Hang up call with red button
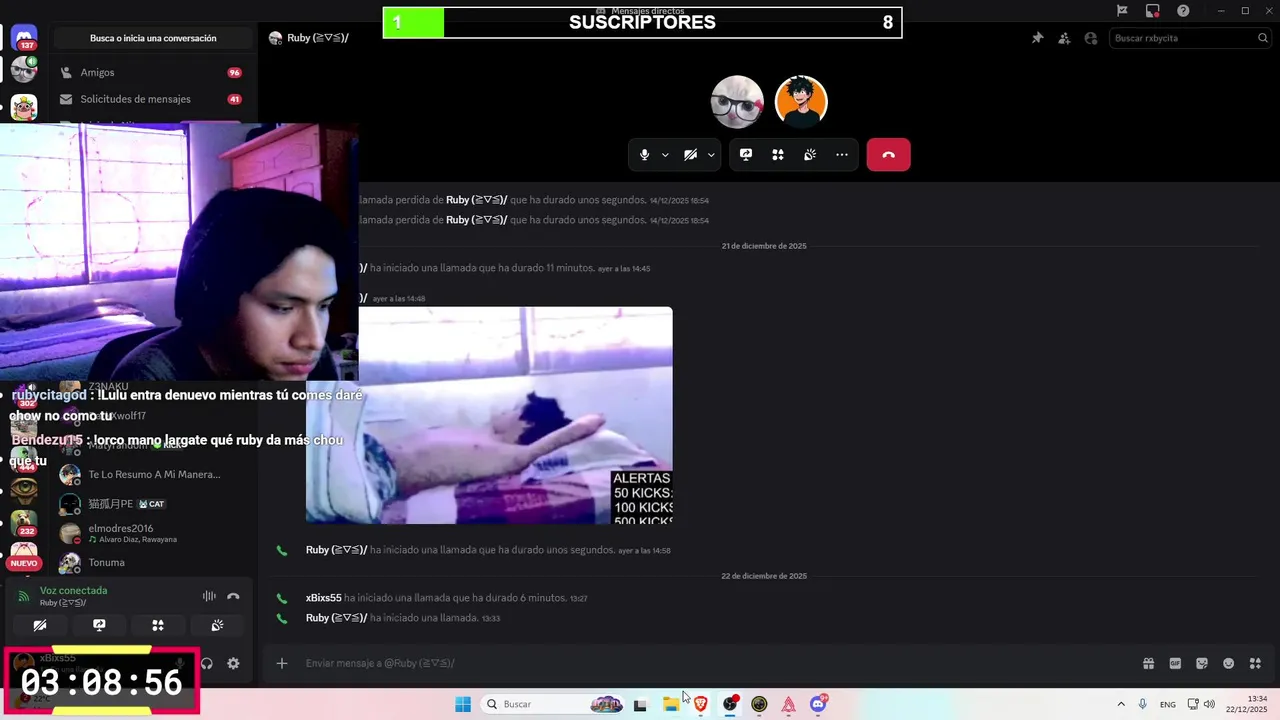The width and height of the screenshot is (1280, 720). click(888, 155)
